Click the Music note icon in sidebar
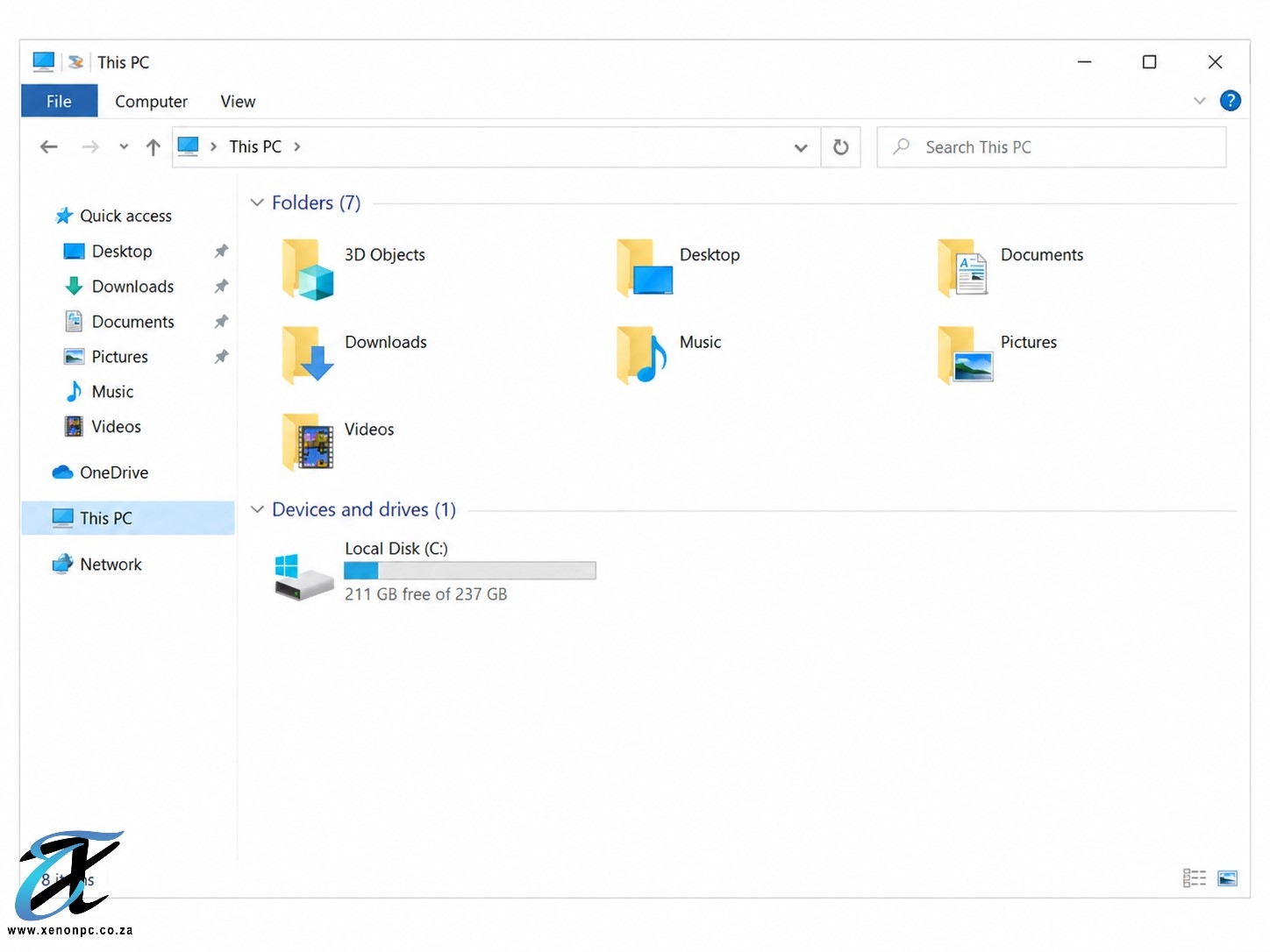 (75, 392)
